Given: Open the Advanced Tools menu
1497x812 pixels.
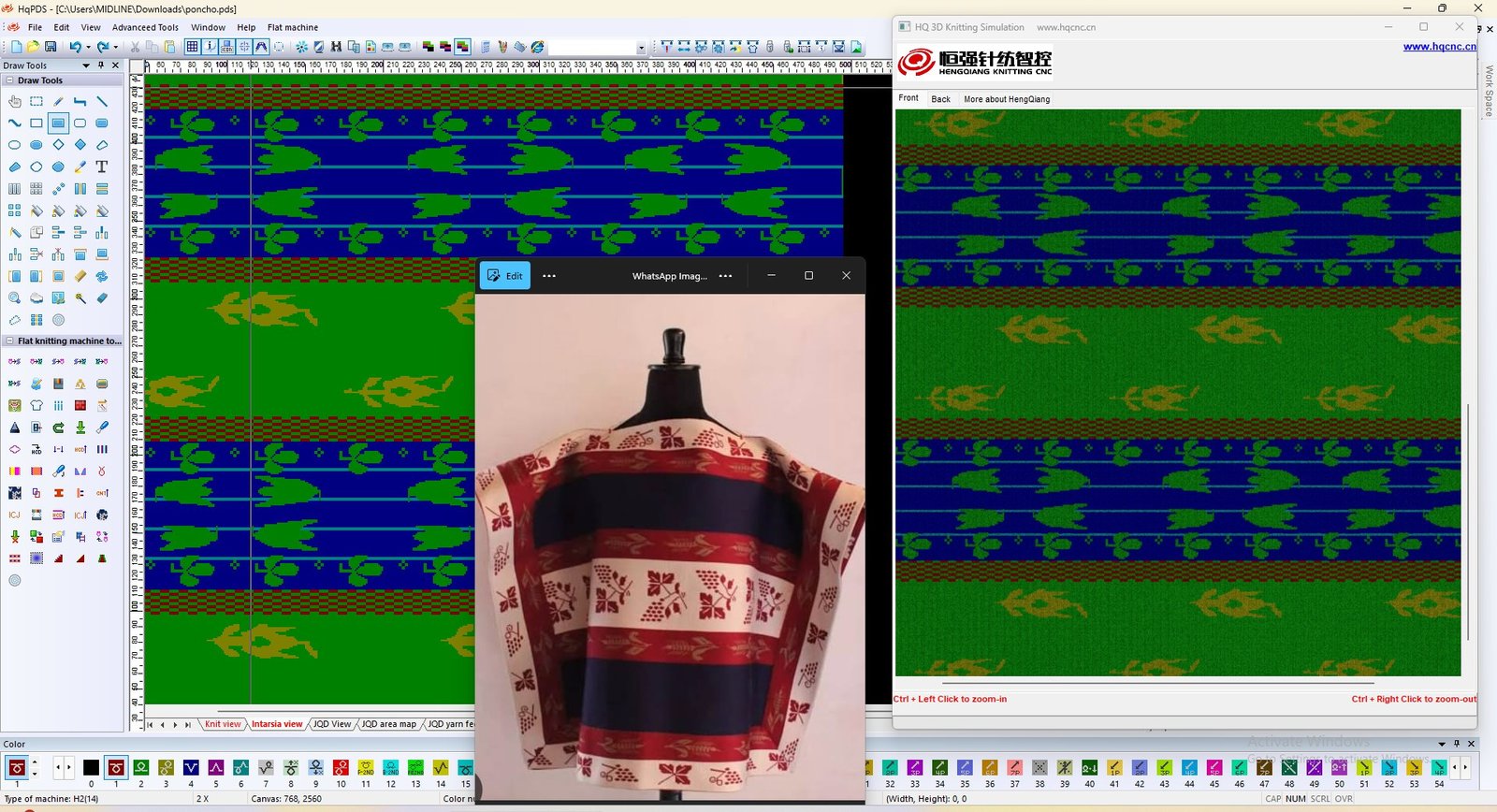Looking at the screenshot, I should [145, 27].
